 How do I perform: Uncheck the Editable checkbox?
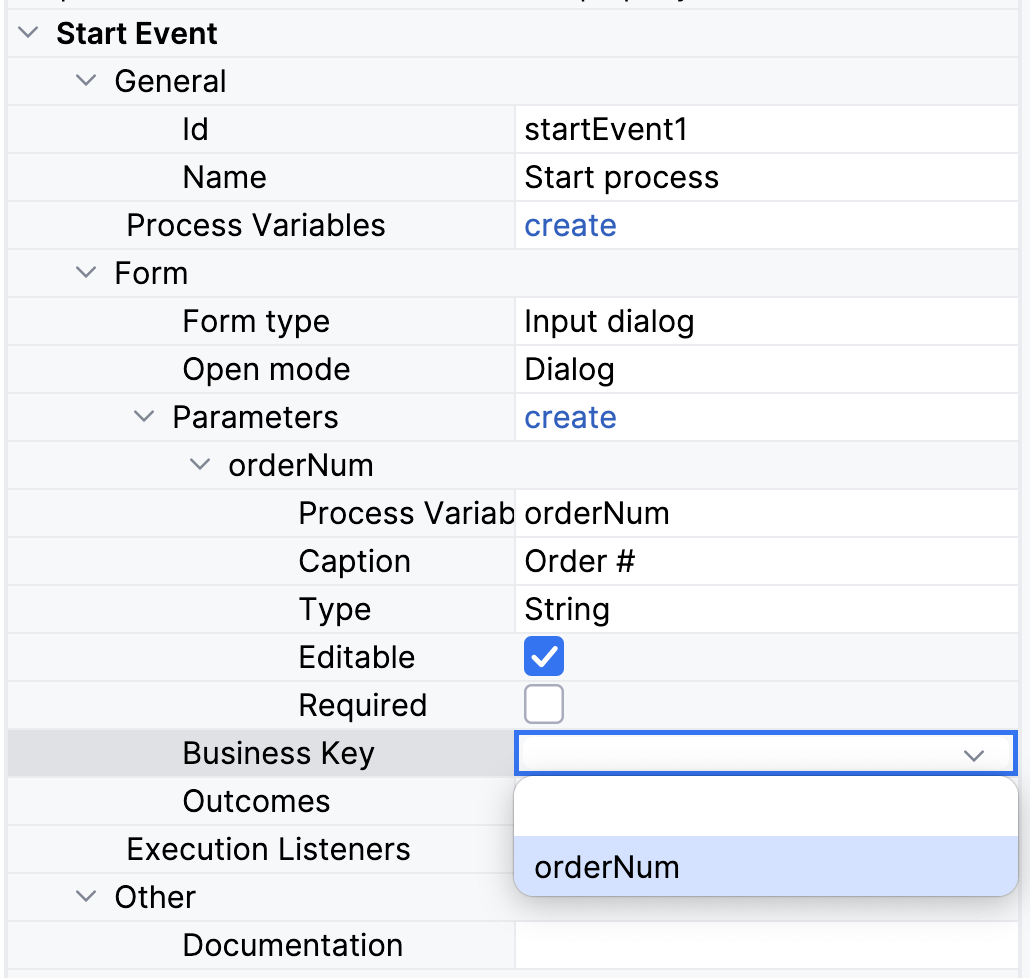544,657
